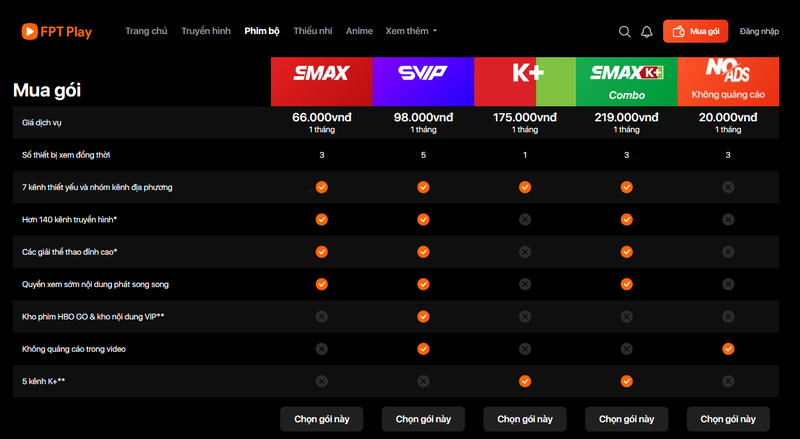Click the 219.000vnđ Combo price

(627, 117)
